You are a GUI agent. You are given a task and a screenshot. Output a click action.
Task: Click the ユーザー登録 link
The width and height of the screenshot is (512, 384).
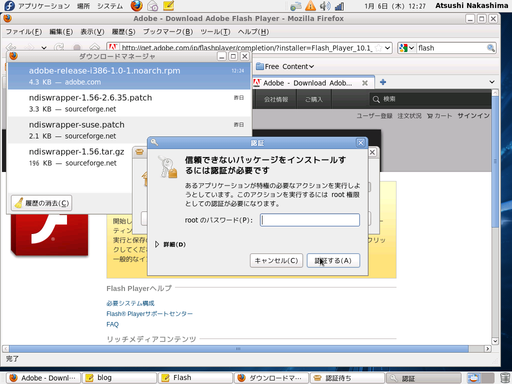[374, 116]
